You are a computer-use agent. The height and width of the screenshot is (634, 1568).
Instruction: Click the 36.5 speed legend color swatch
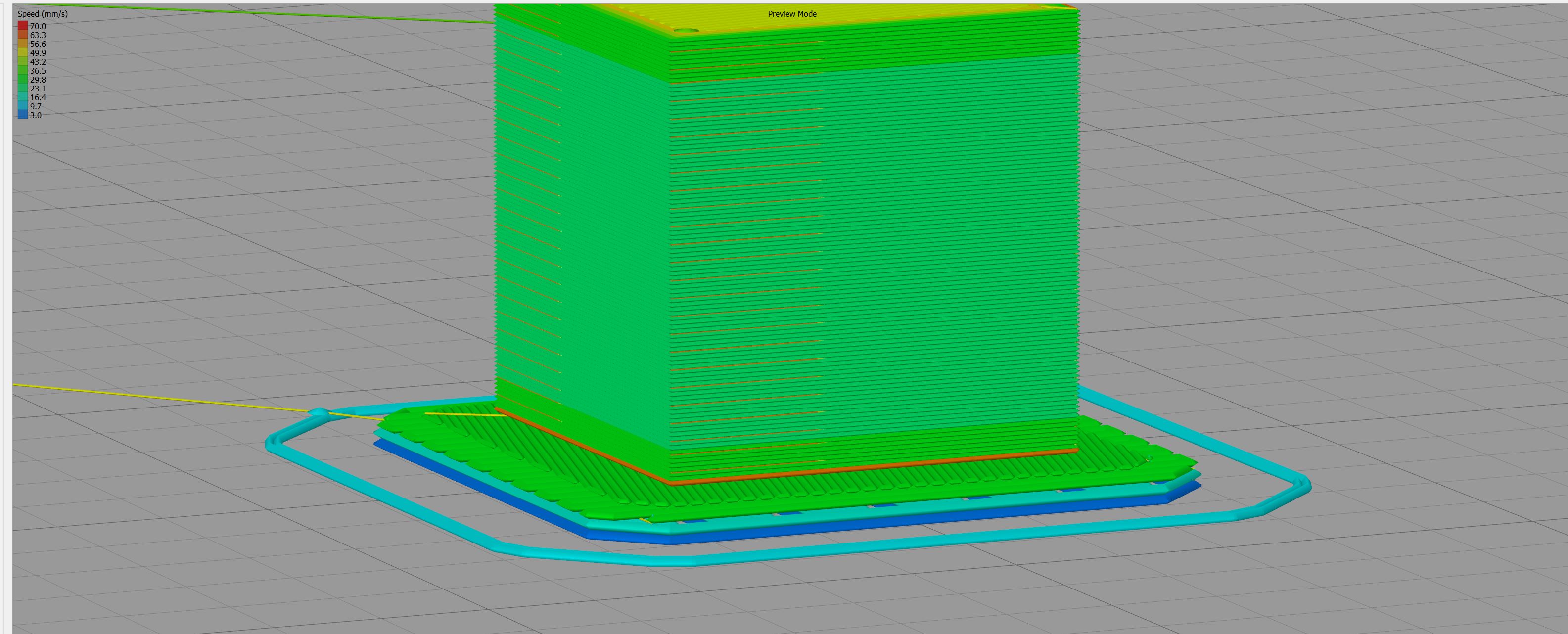coord(23,71)
